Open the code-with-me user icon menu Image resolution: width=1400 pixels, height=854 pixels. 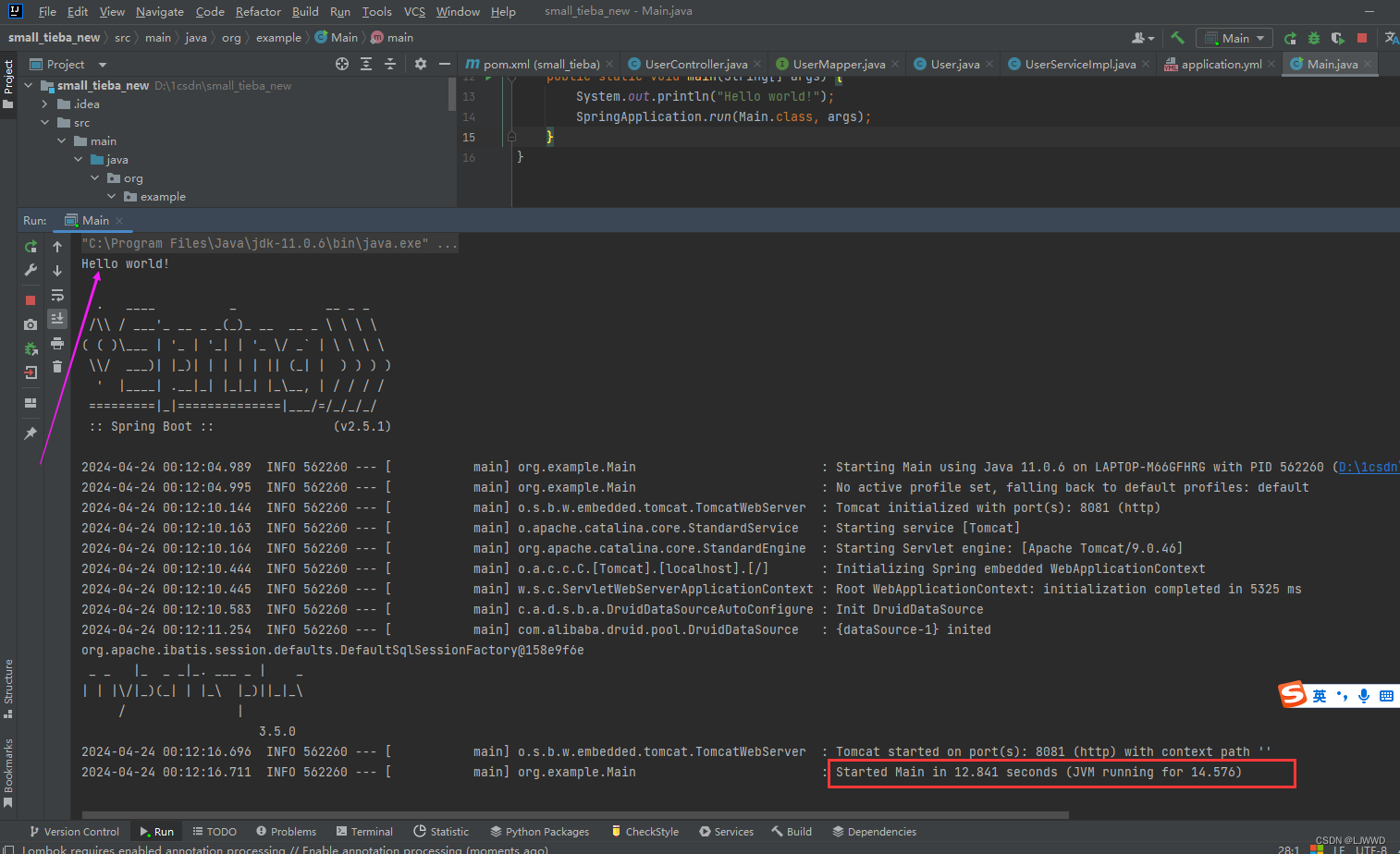[x=1143, y=38]
